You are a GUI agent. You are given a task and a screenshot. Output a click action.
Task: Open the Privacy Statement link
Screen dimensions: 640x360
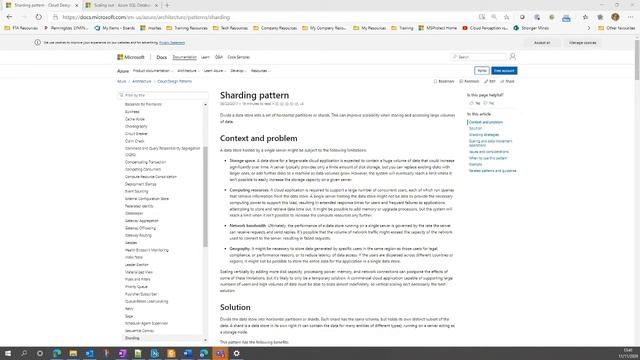tap(172, 42)
